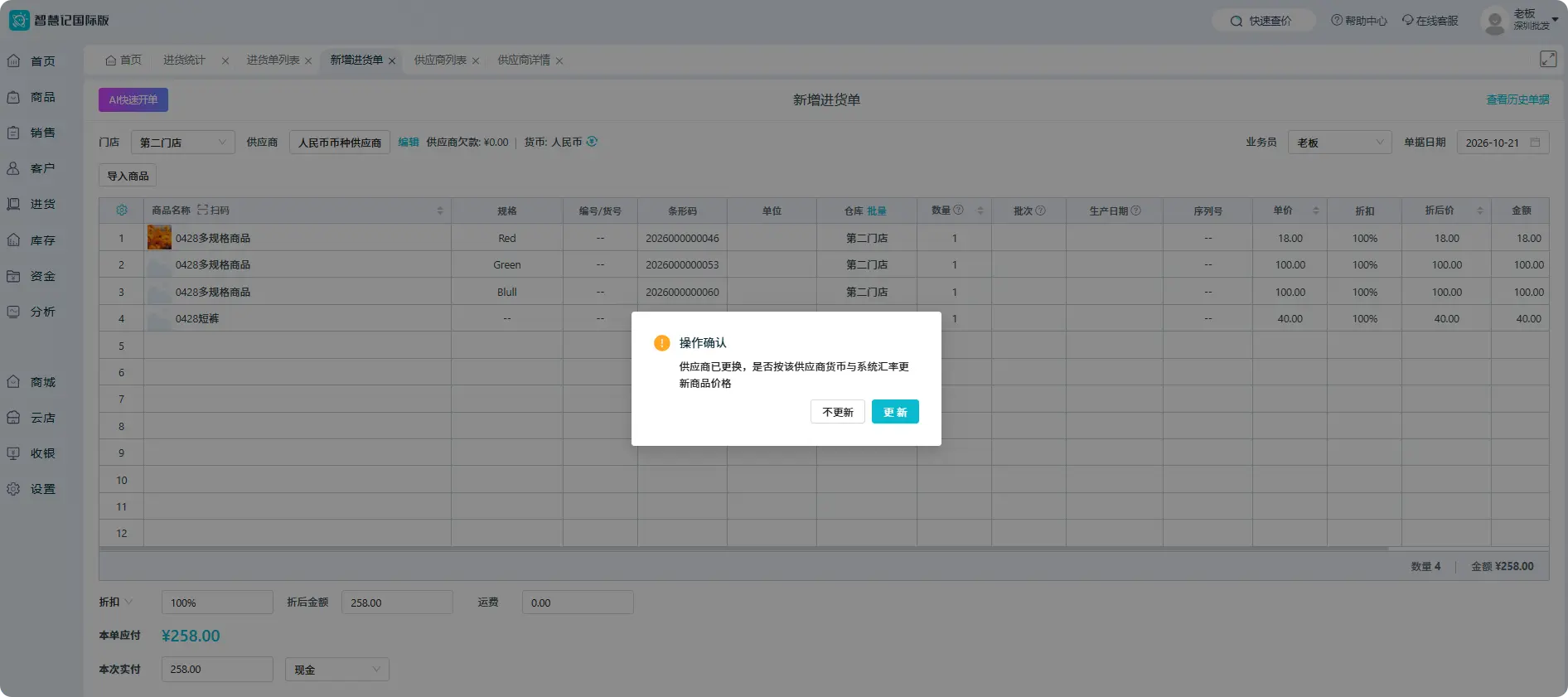The image size is (1568, 697).
Task: Expand the 门店 第二门店 dropdown
Action: pyautogui.click(x=182, y=143)
